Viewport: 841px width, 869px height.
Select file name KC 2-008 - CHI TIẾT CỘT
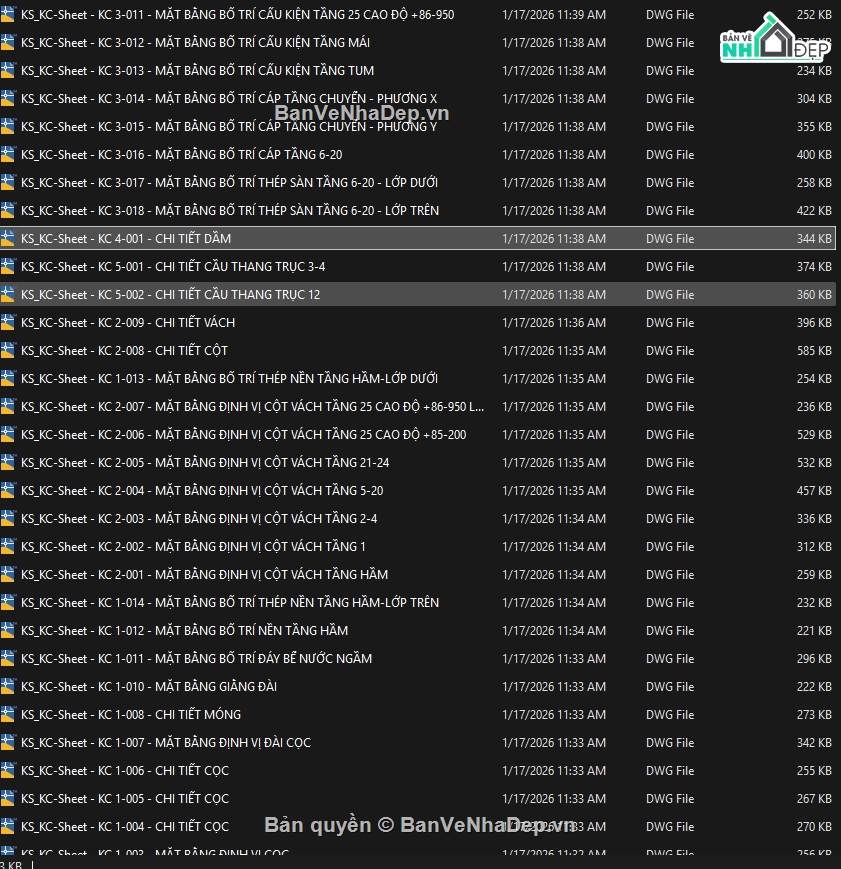(124, 350)
